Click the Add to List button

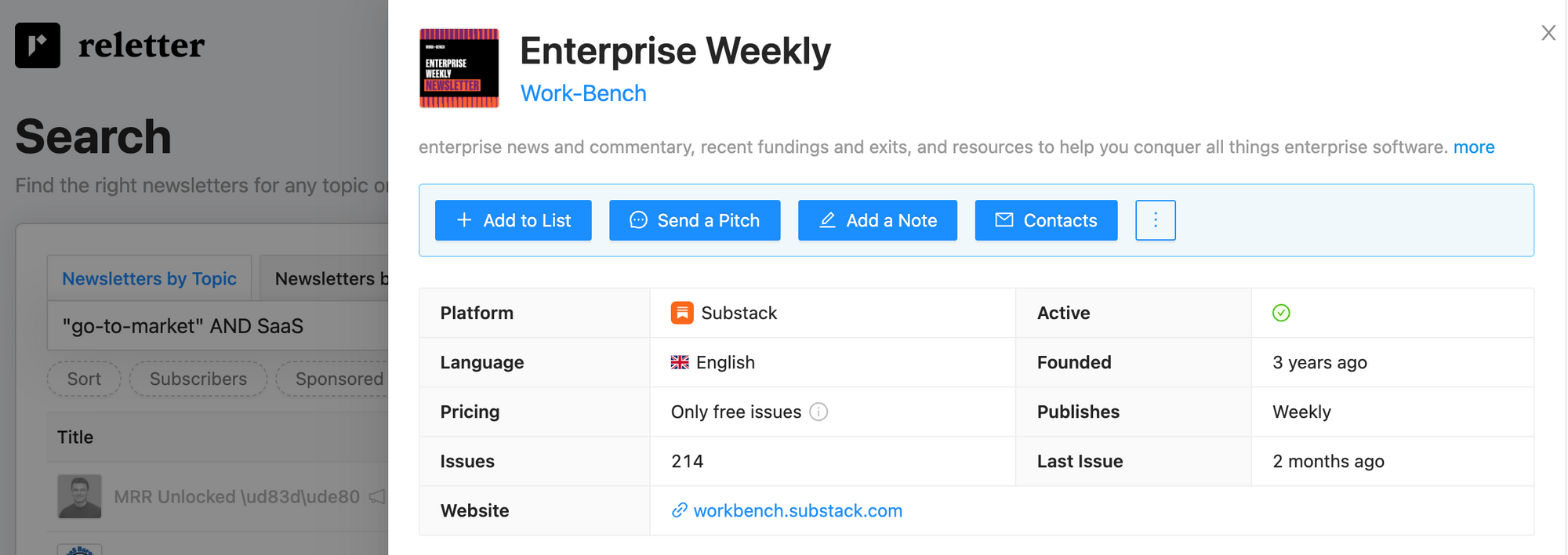pyautogui.click(x=514, y=220)
